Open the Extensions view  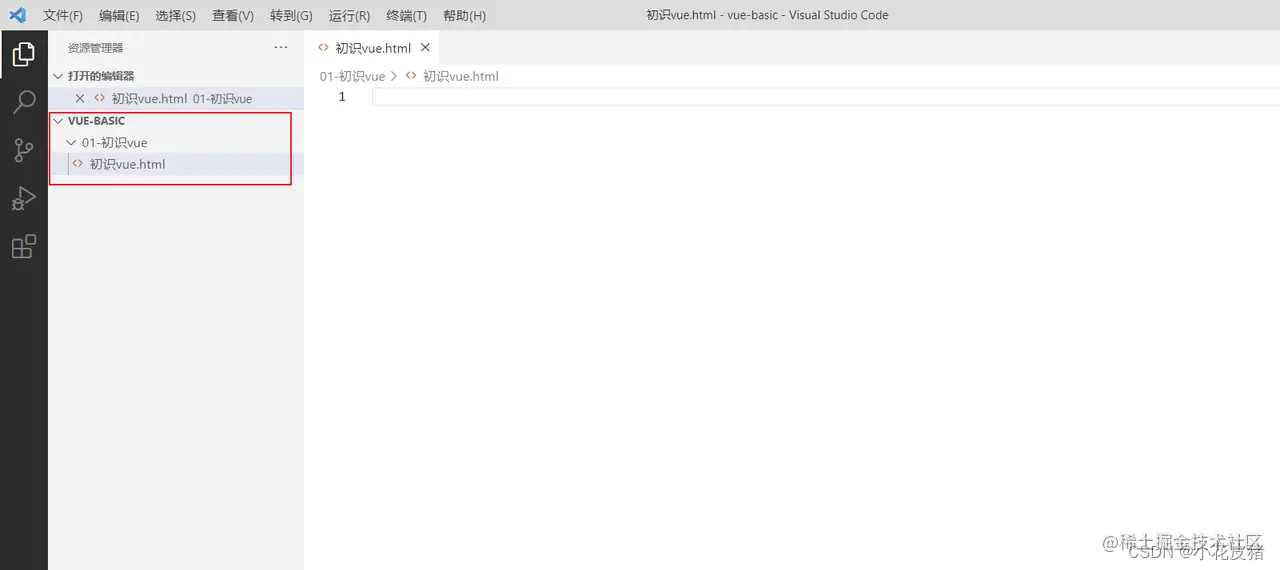pyautogui.click(x=24, y=246)
